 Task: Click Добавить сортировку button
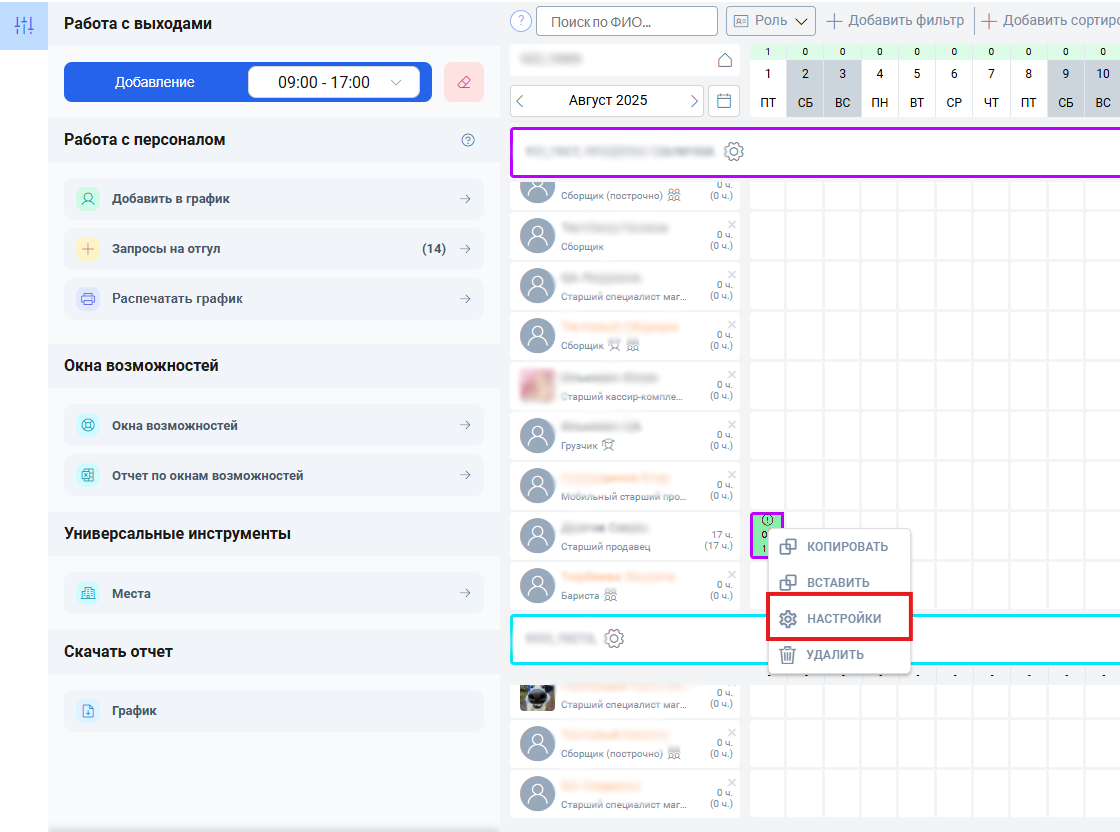[1050, 21]
